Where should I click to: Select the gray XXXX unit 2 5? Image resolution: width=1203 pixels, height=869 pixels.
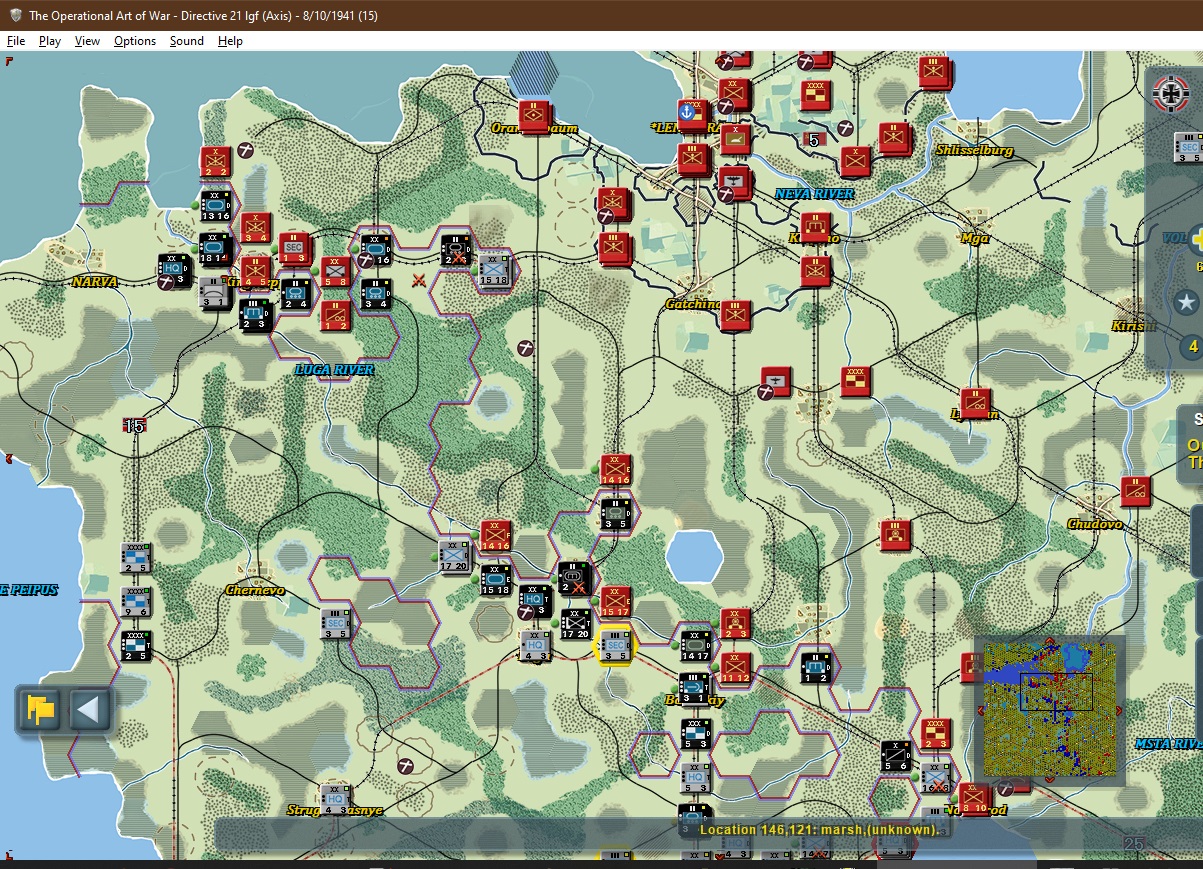(x=136, y=558)
